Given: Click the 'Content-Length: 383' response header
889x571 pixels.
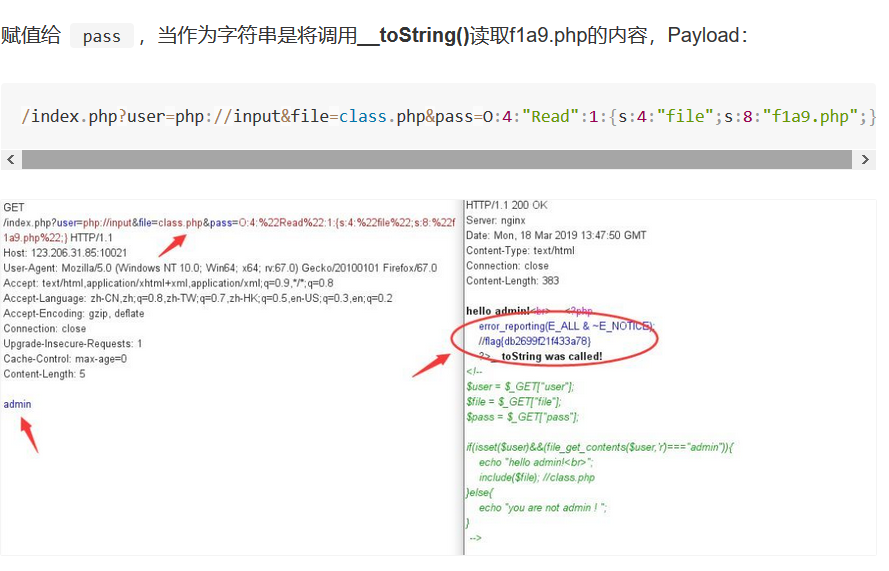Looking at the screenshot, I should click(513, 281).
